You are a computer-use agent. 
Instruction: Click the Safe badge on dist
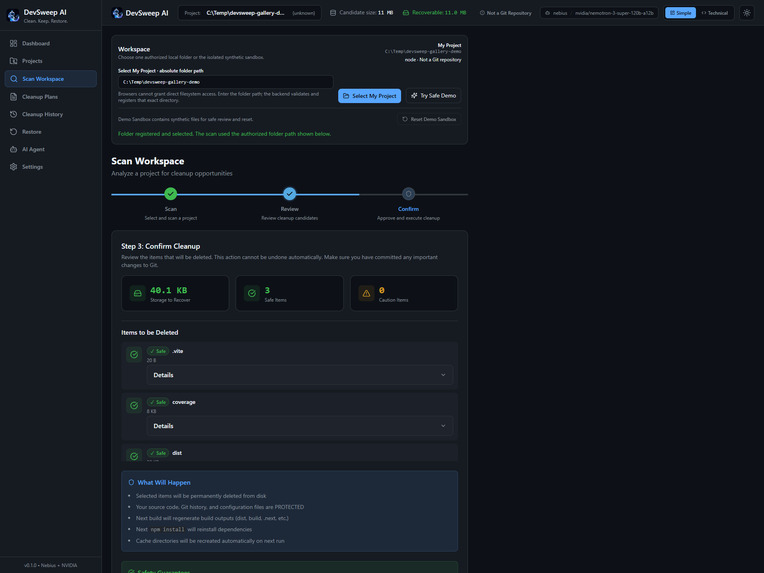click(158, 453)
